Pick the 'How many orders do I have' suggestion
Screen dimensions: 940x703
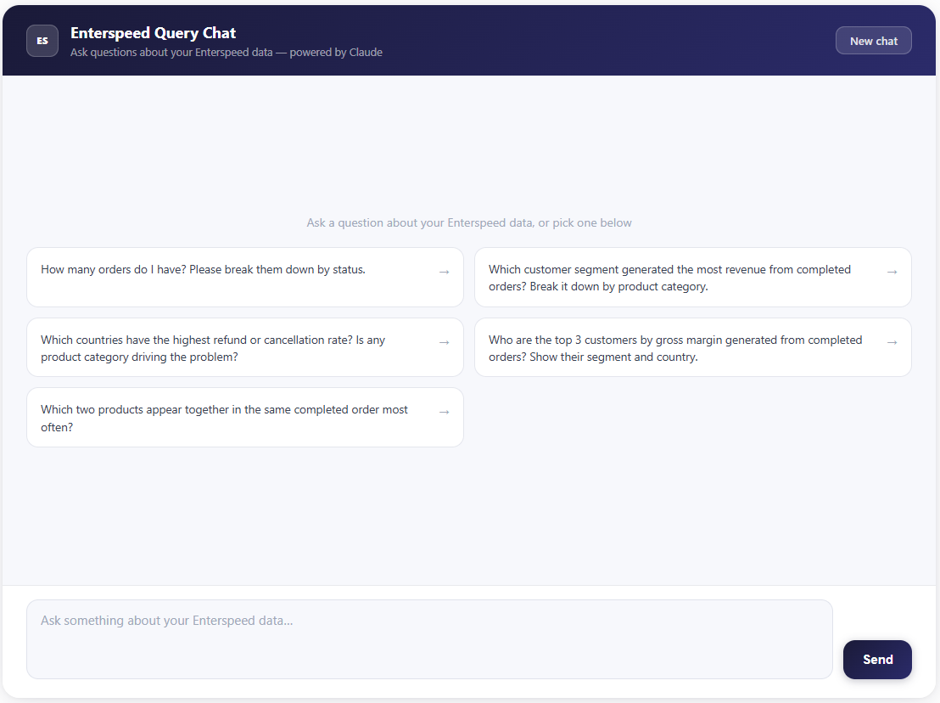245,277
